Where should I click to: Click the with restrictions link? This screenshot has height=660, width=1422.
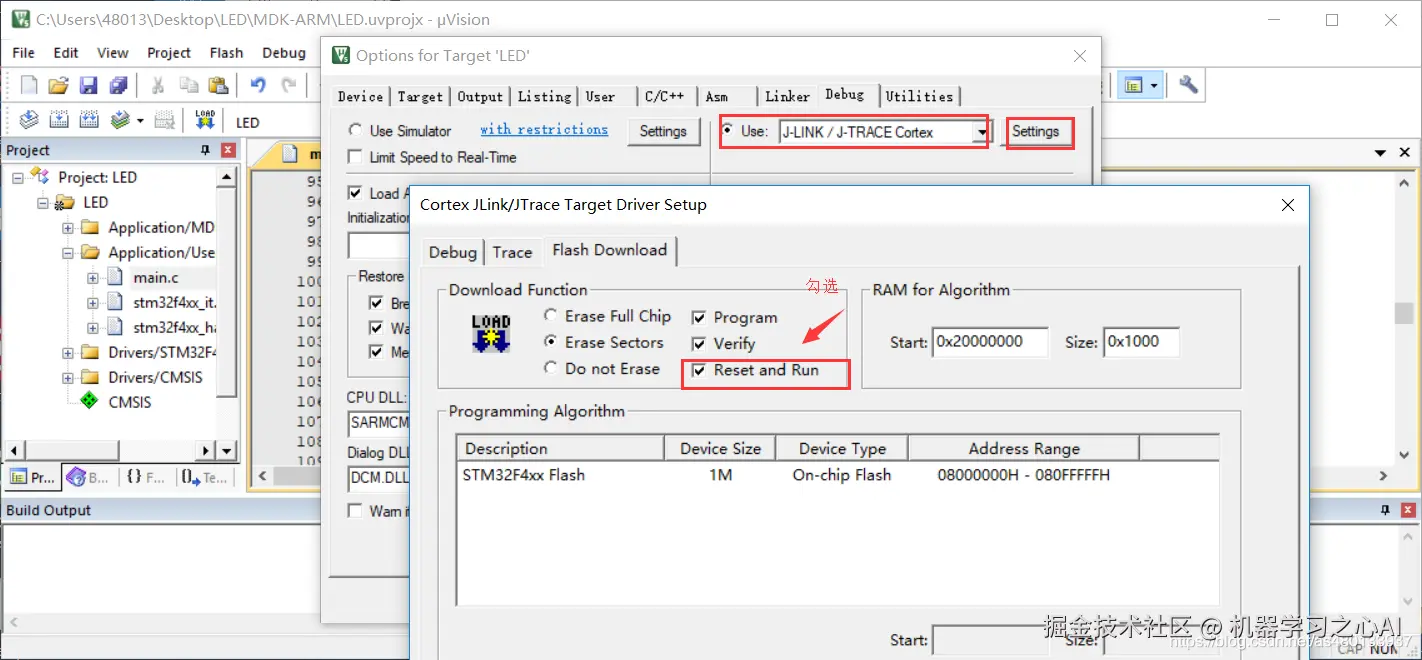point(544,129)
